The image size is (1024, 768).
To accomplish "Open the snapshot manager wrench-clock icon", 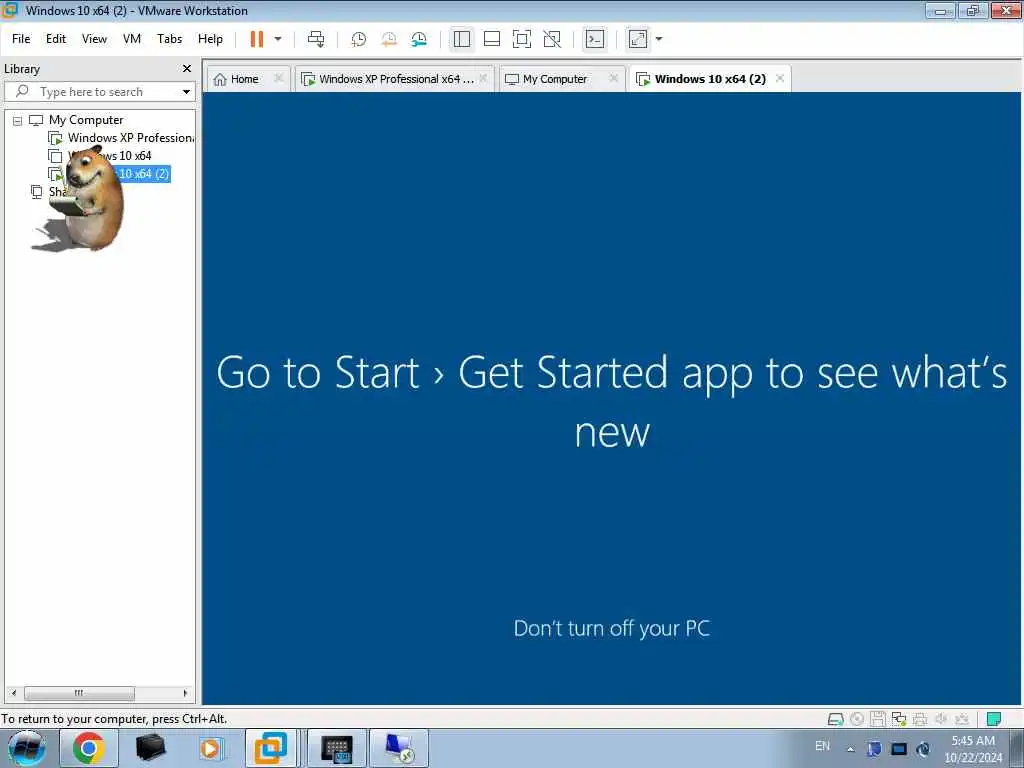I will coord(419,39).
